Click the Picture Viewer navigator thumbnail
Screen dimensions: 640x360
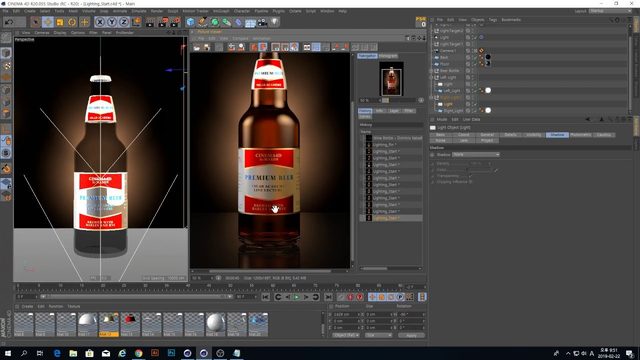(x=391, y=78)
